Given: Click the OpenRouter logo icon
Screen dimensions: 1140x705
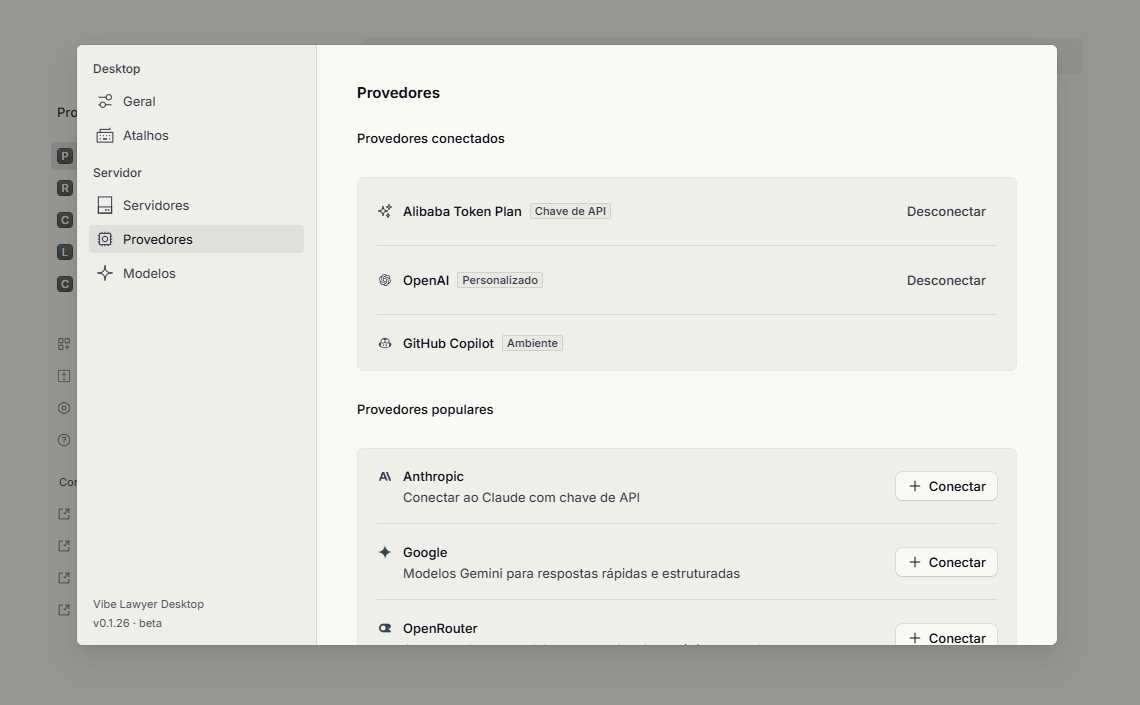Looking at the screenshot, I should coord(385,629).
